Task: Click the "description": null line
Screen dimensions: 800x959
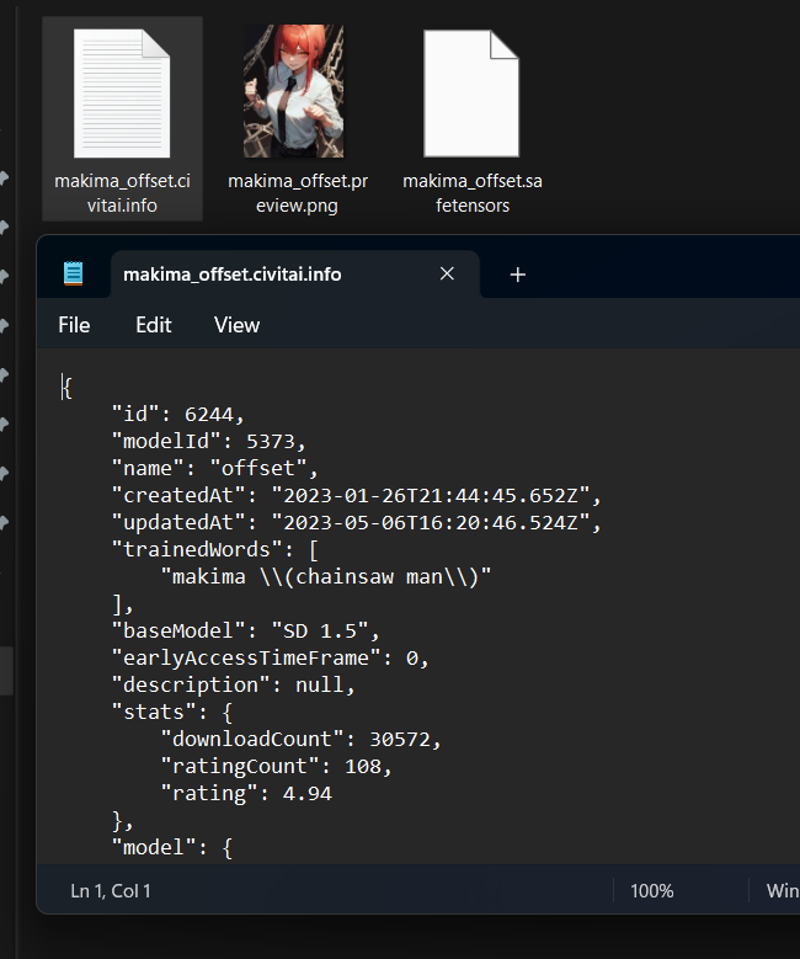Action: (x=233, y=685)
